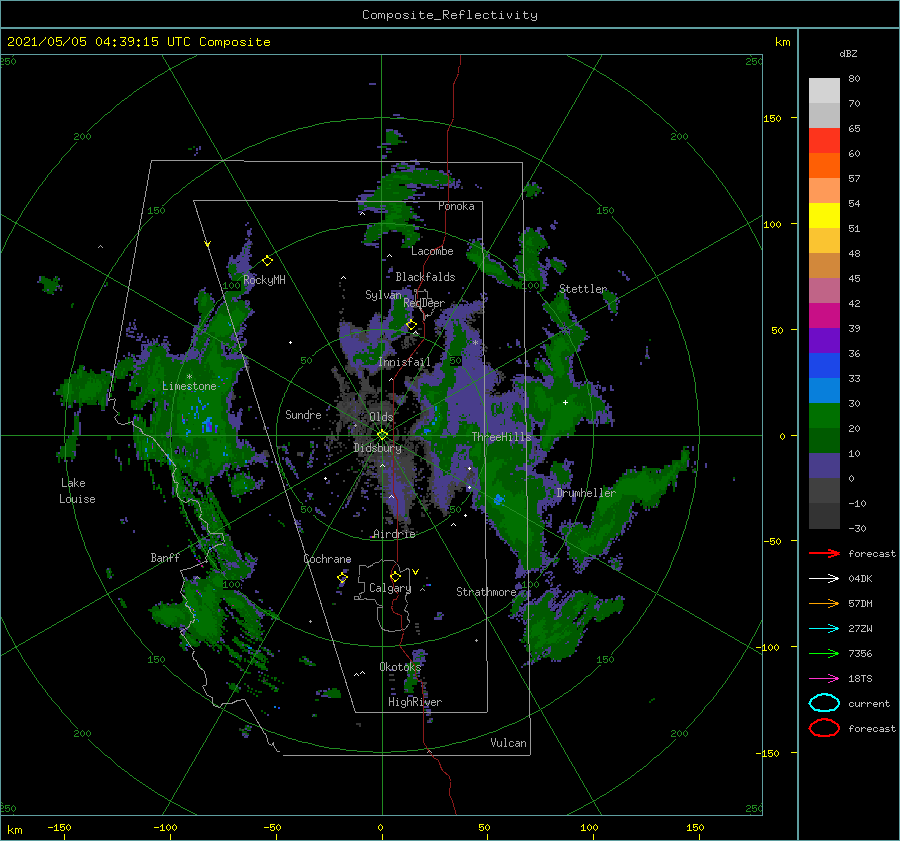Click the Ponoka label

456,206
